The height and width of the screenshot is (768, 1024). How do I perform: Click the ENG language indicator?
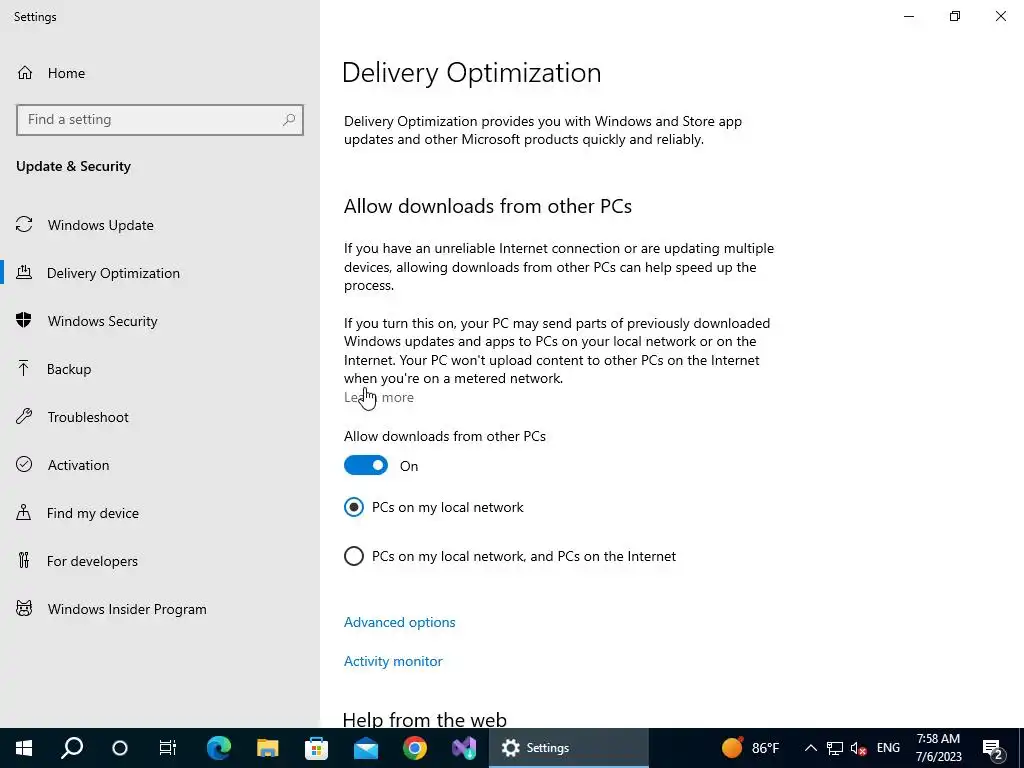point(888,748)
